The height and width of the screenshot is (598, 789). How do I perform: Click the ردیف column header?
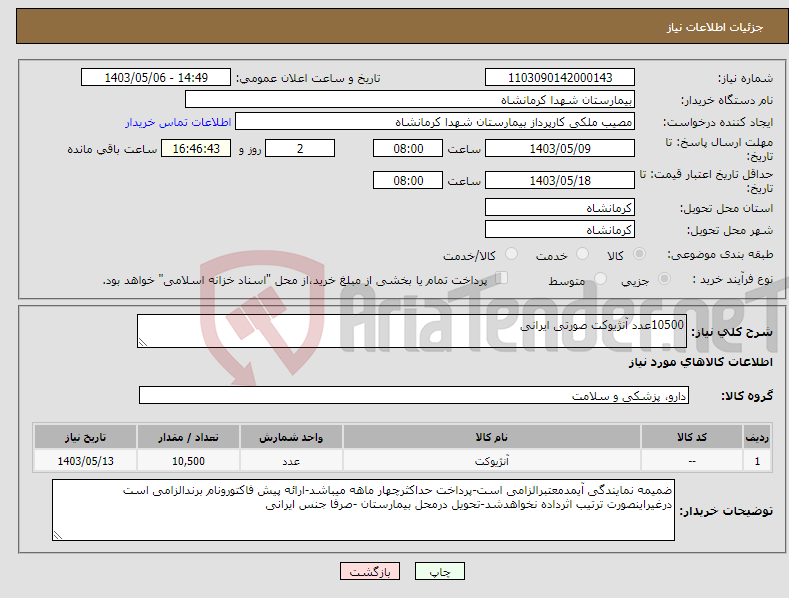pos(757,437)
